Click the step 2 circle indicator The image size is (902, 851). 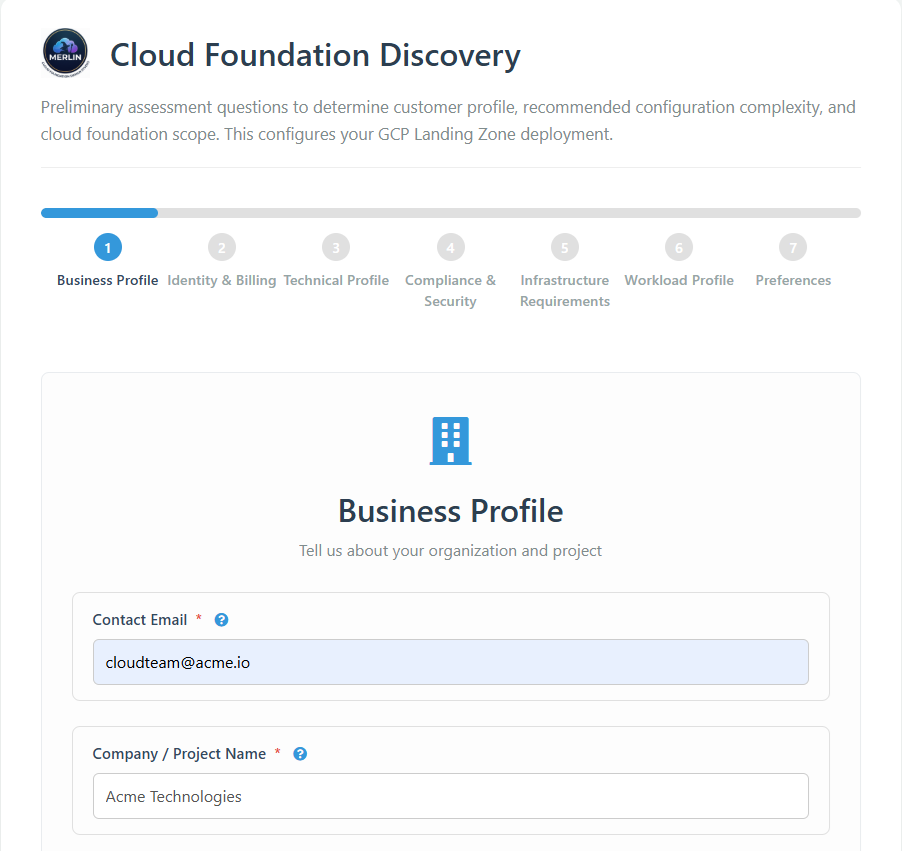[221, 246]
